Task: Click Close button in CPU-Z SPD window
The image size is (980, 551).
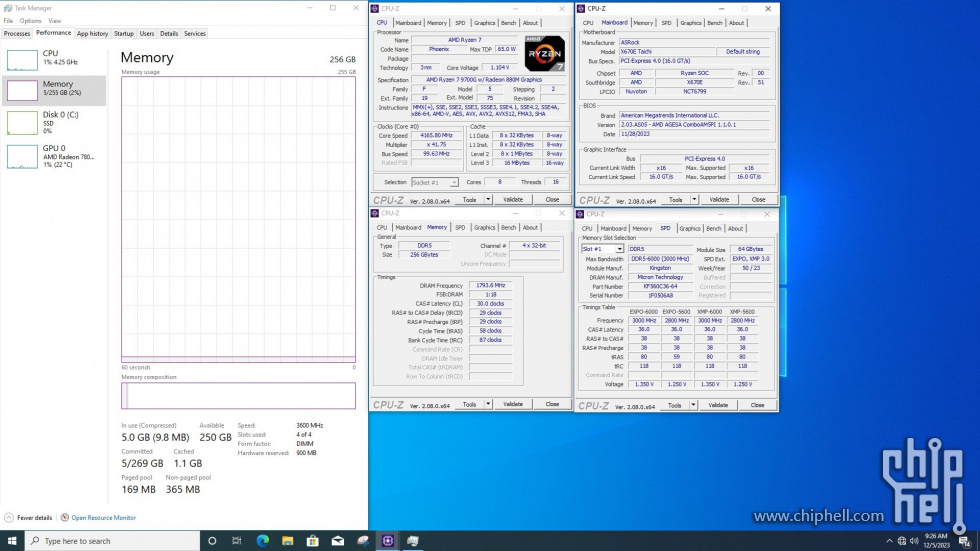Action: tap(757, 405)
